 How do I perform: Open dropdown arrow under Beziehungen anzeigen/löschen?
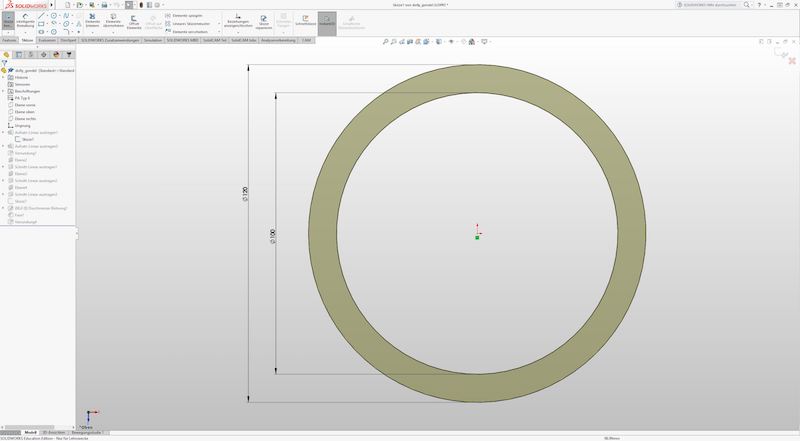238,33
